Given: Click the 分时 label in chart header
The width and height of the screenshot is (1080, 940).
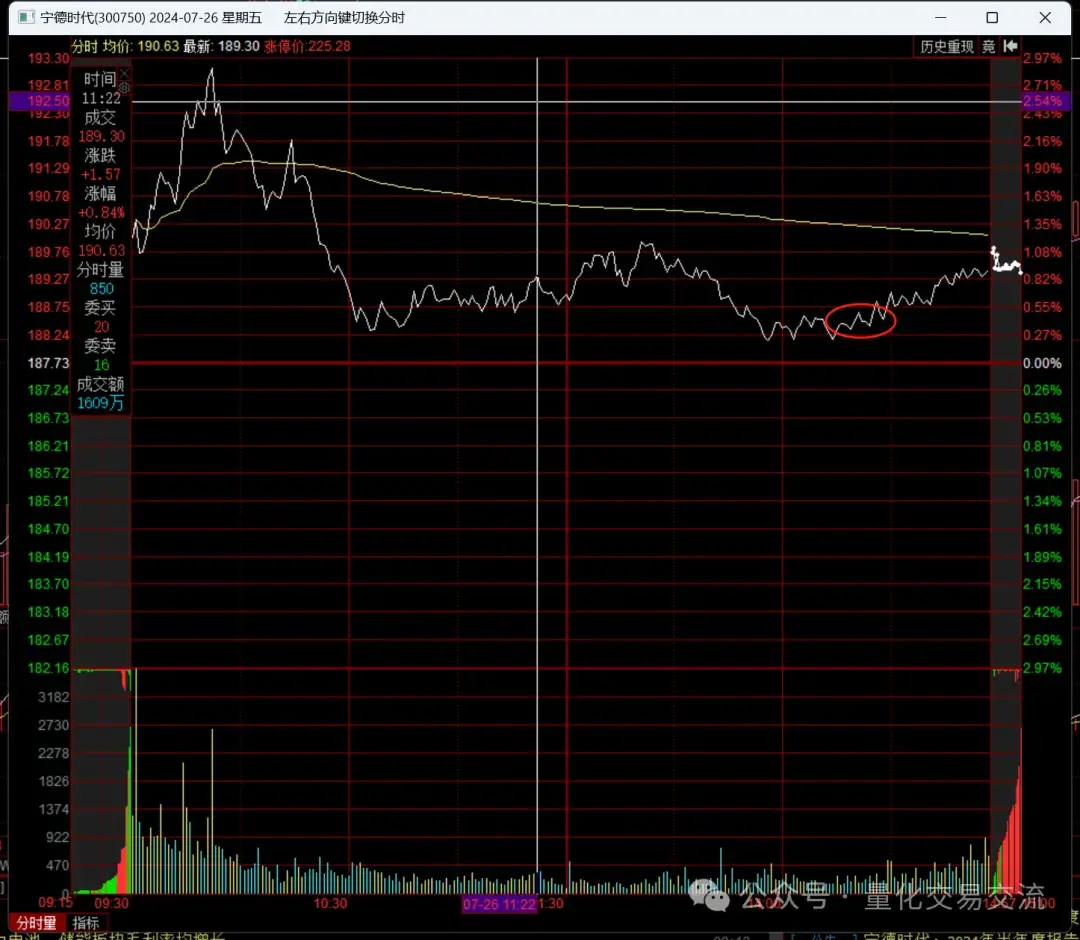Looking at the screenshot, I should (x=85, y=46).
